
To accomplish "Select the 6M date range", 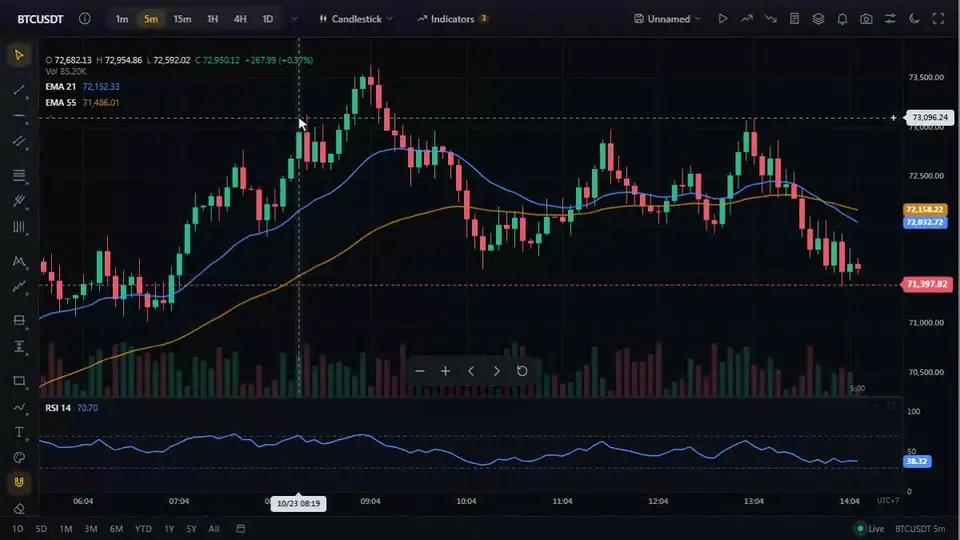I will pyautogui.click(x=116, y=529).
